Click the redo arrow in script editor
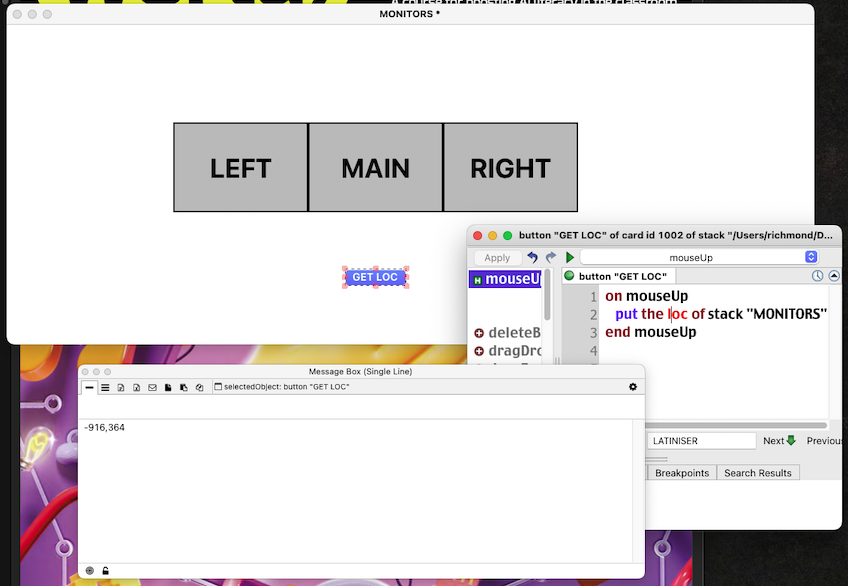Screen dimensions: 848x586 (x=550, y=258)
